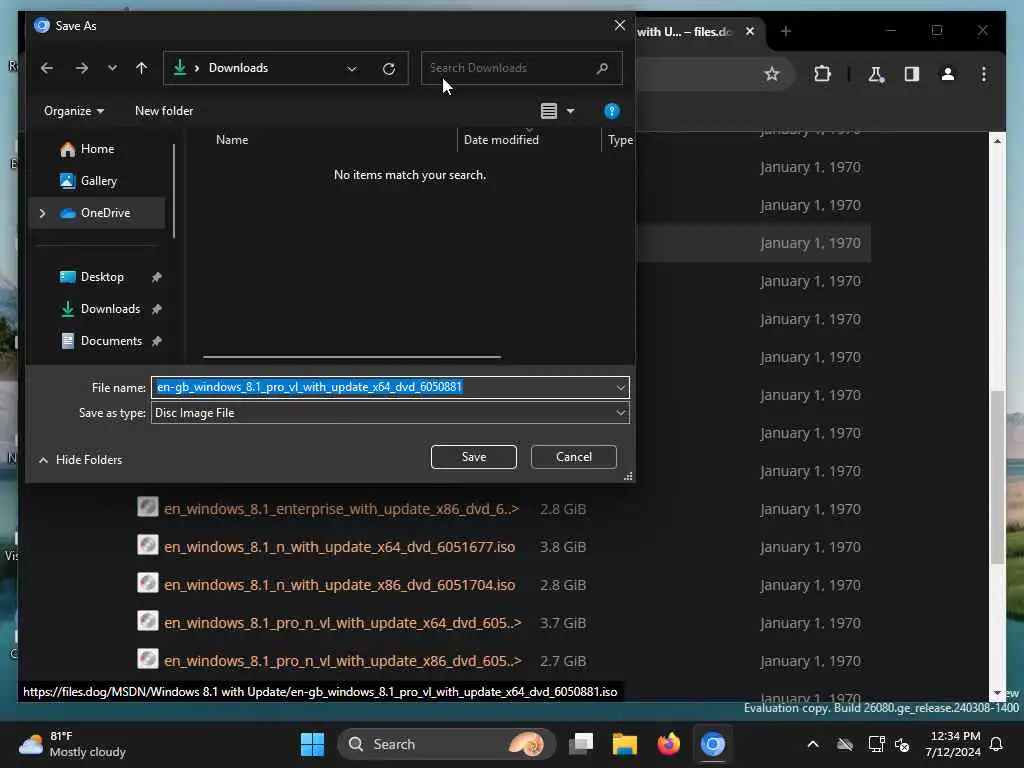Sort by Name column header

point(232,140)
